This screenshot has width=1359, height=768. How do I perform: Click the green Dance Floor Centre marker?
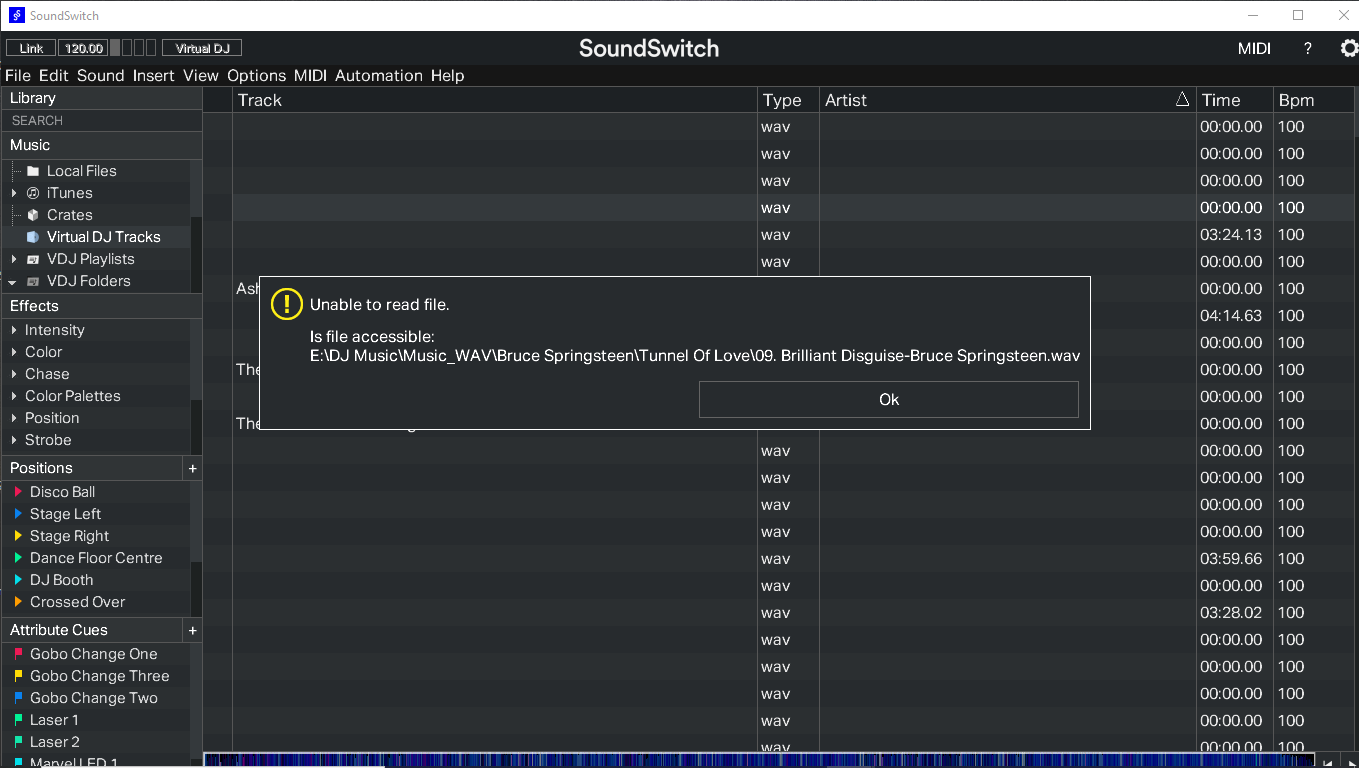[x=18, y=558]
